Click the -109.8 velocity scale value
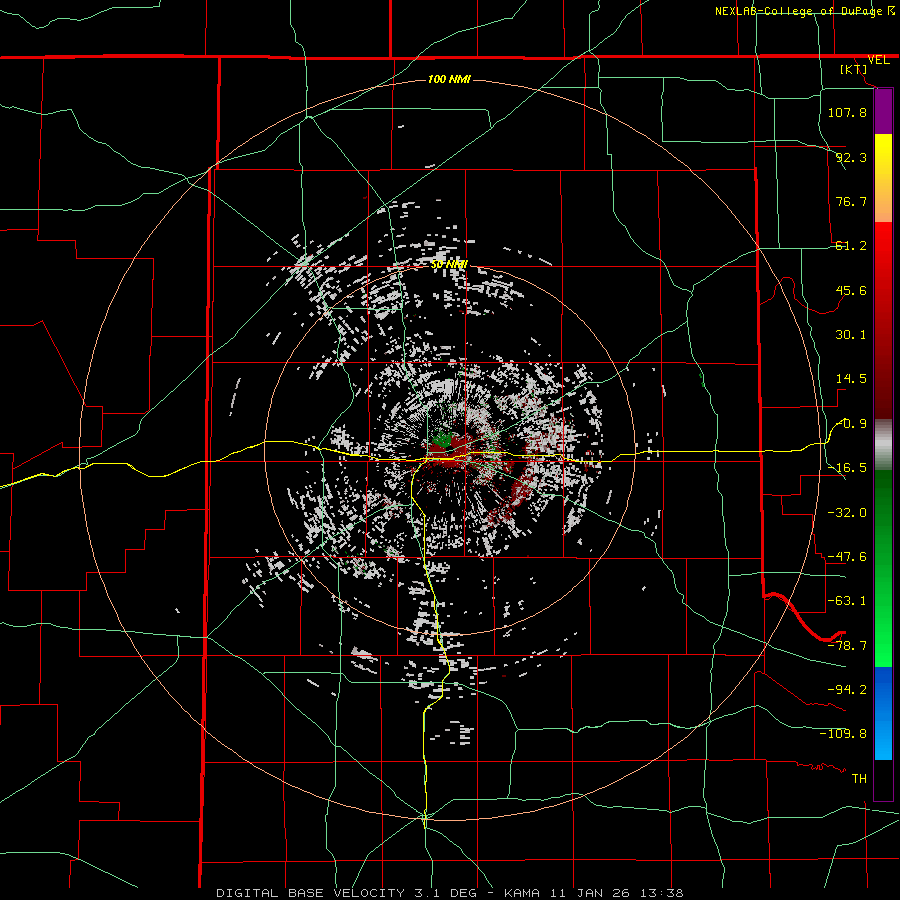900x900 pixels. click(843, 734)
